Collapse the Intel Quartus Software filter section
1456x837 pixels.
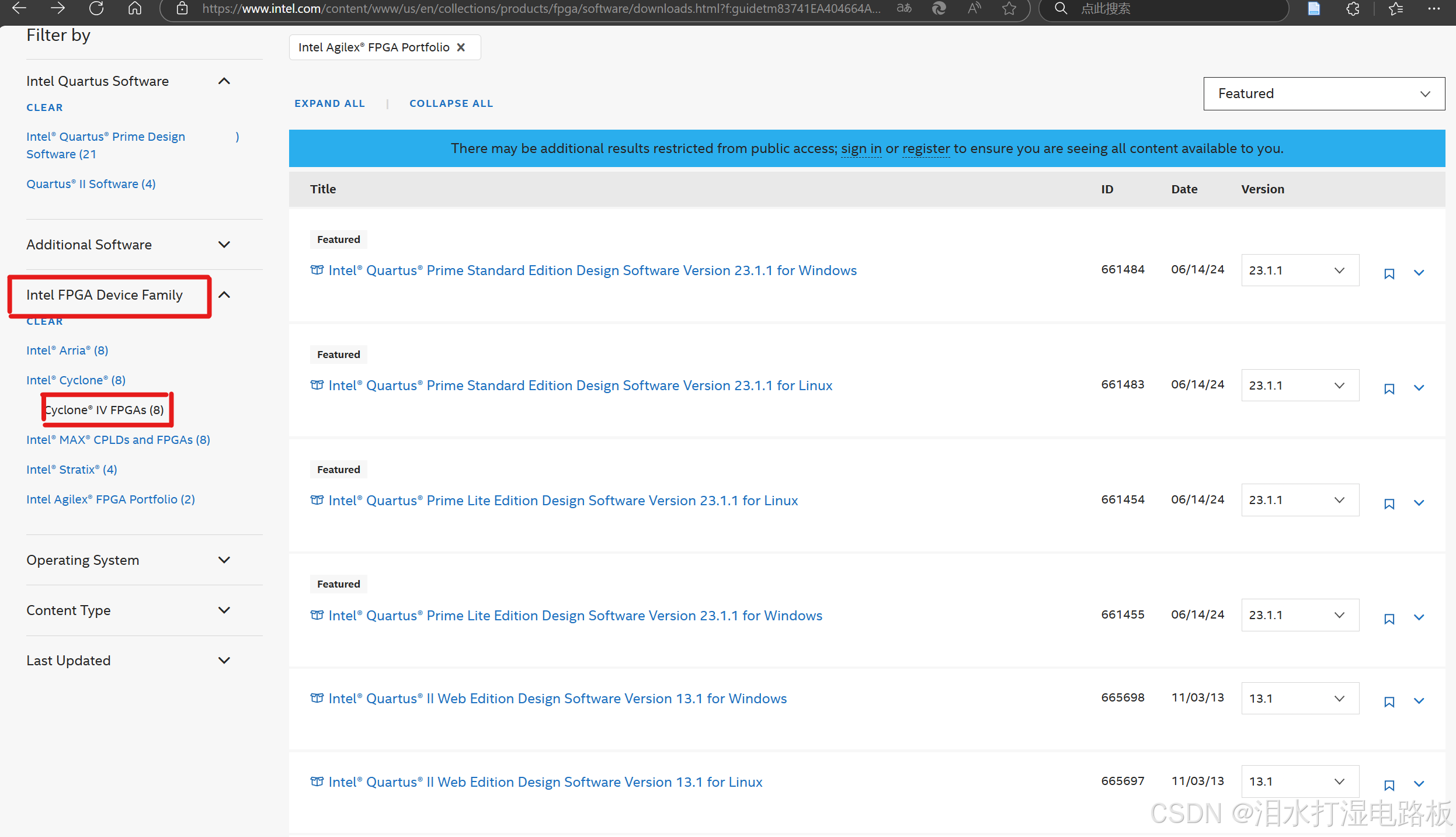point(224,81)
